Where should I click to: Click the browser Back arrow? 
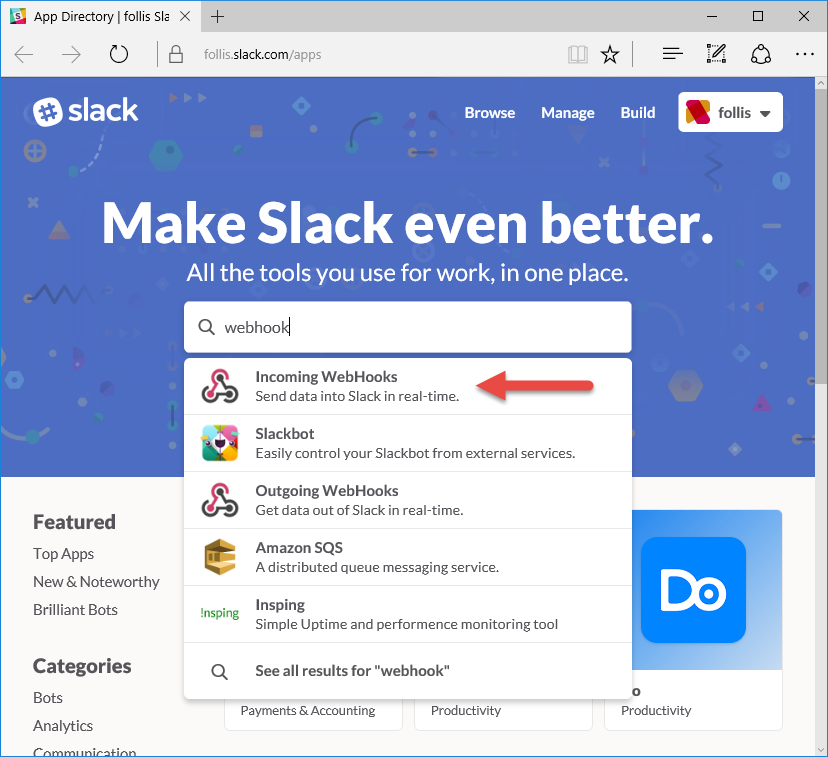(x=24, y=54)
